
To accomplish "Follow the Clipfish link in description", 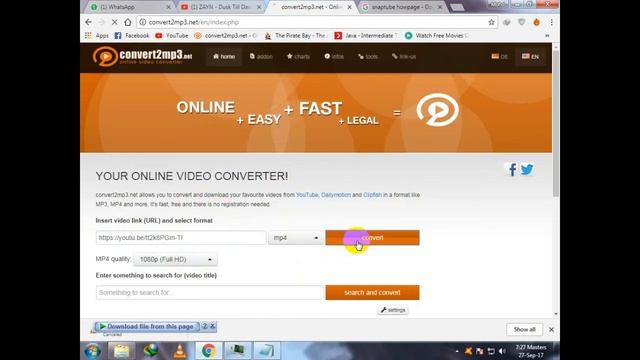I will coord(372,195).
